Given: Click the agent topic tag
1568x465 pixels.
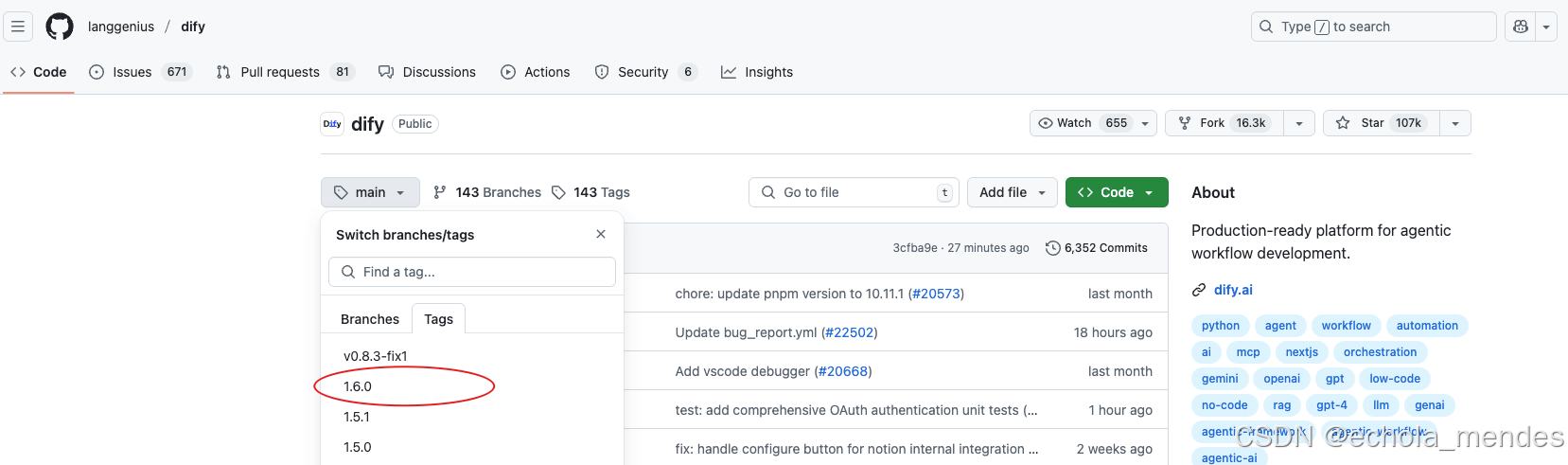Looking at the screenshot, I should tap(1280, 326).
